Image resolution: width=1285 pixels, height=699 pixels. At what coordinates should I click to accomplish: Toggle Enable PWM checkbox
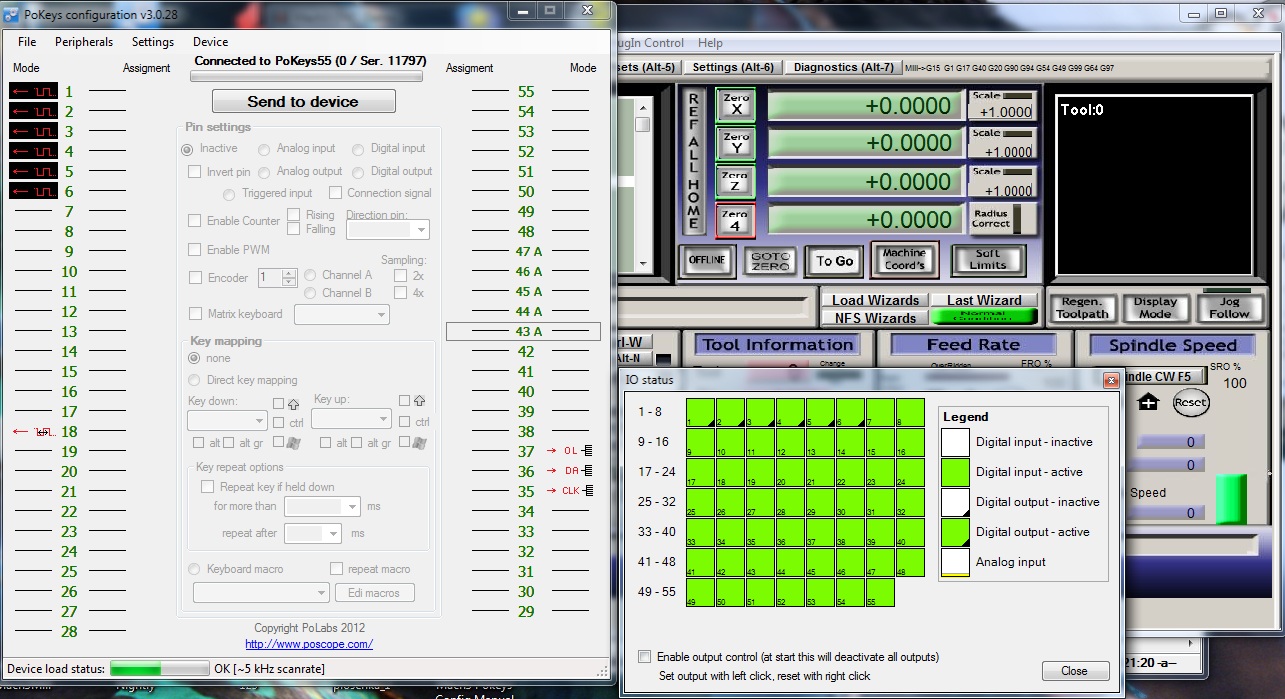tap(195, 250)
